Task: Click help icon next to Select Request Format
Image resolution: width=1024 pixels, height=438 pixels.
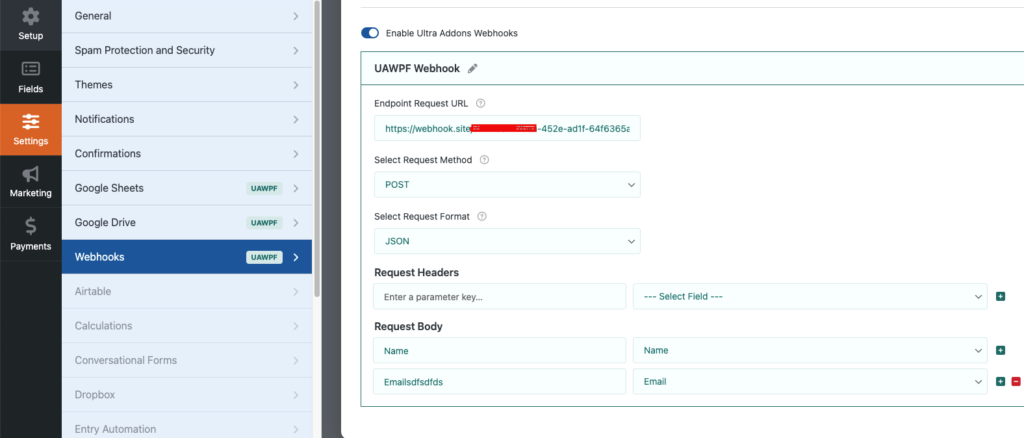Action: [x=481, y=216]
